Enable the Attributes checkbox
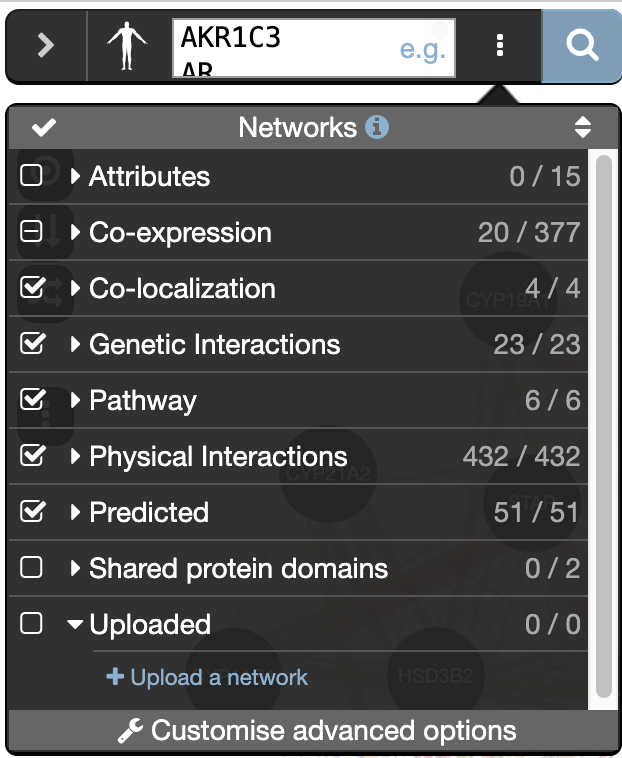Viewport: 622px width, 758px height. 32,177
